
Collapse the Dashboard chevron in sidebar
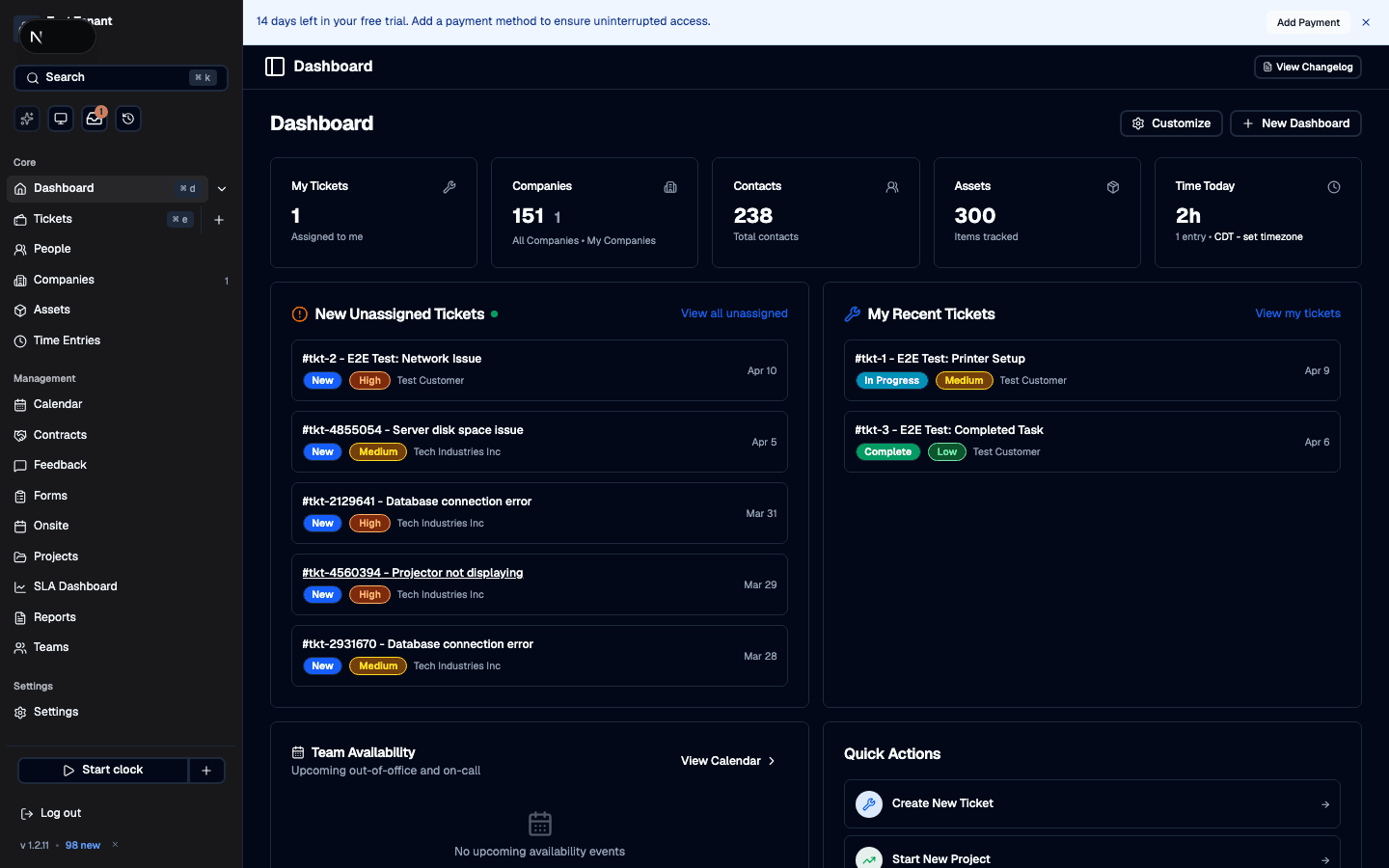tap(221, 188)
